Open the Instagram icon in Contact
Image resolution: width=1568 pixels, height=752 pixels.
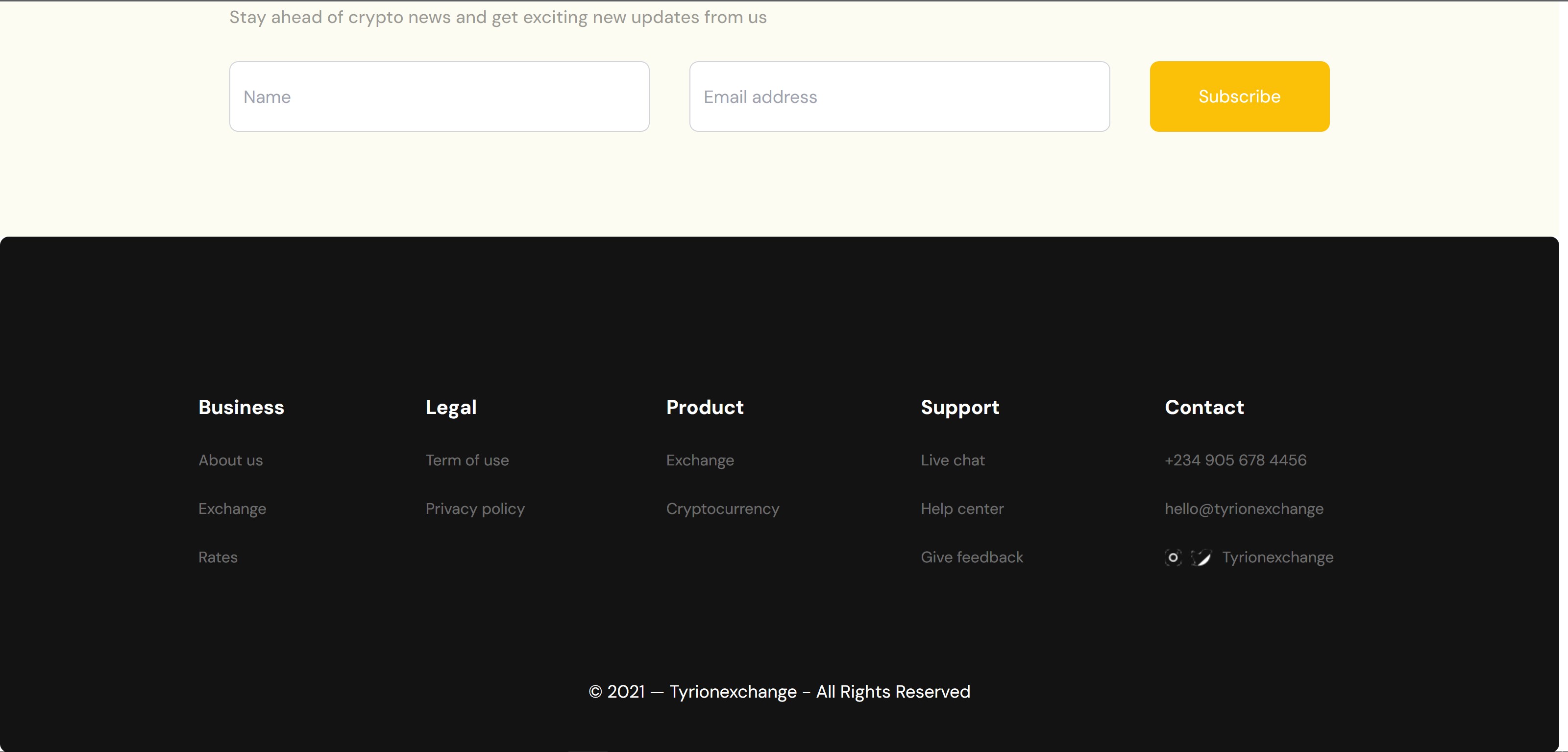tap(1173, 558)
